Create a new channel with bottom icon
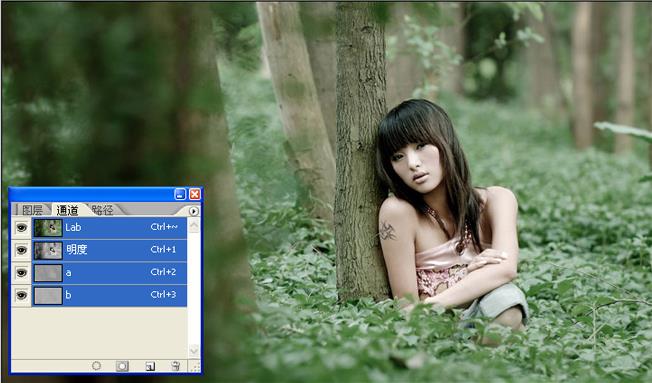652x383 pixels. pos(150,366)
